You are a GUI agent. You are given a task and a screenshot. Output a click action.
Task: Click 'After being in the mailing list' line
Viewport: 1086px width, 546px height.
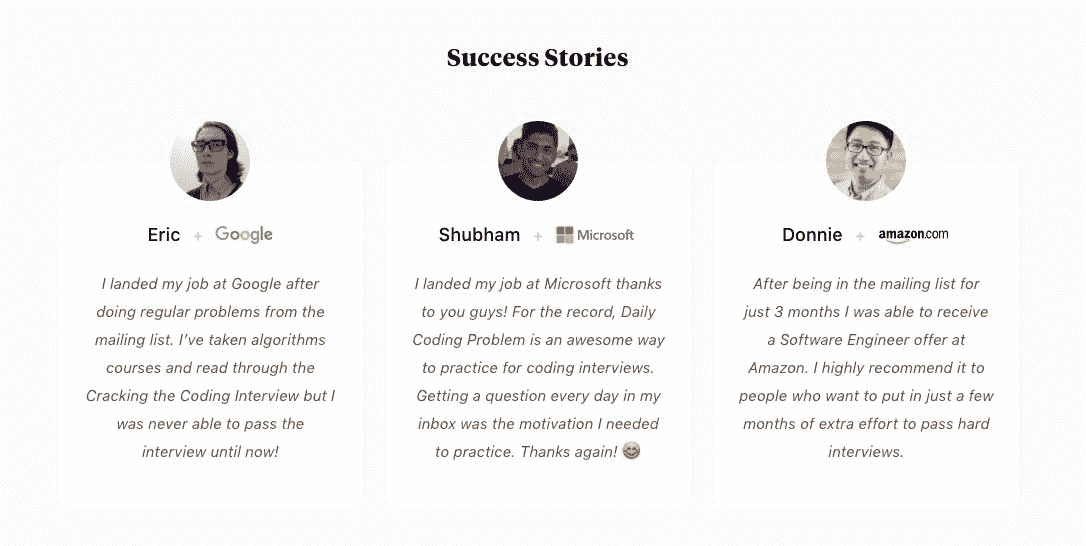(x=866, y=284)
